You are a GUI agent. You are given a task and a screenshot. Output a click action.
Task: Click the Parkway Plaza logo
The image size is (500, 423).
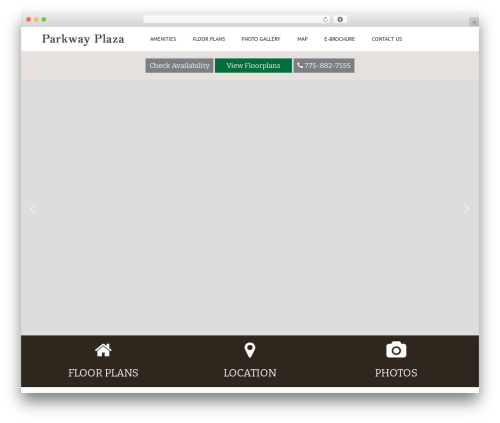click(83, 39)
